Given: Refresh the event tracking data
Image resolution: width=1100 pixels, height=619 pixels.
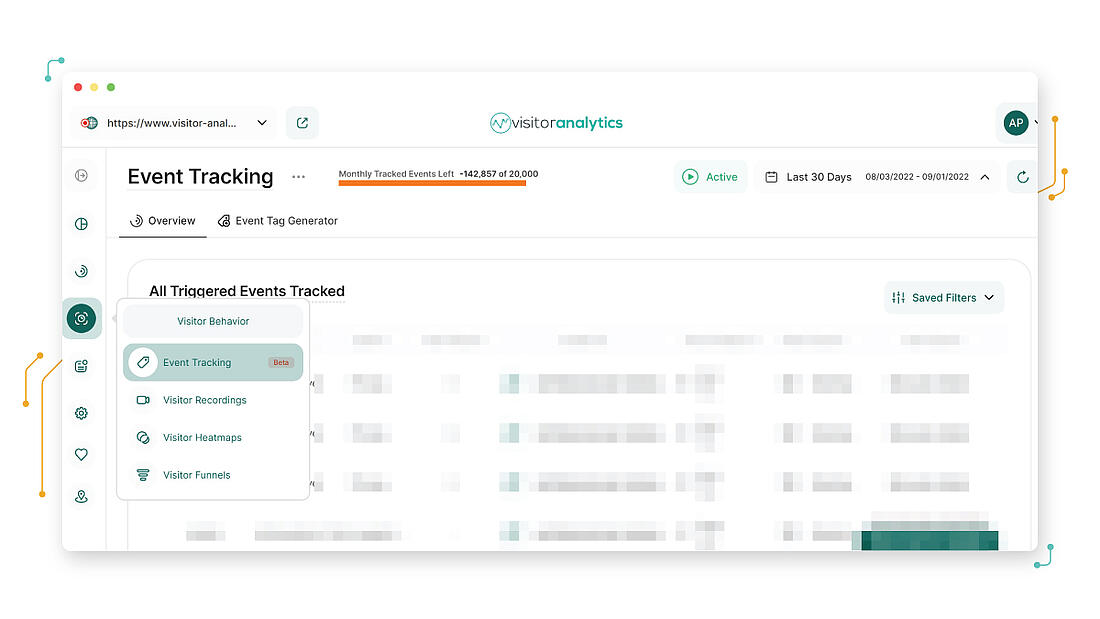Looking at the screenshot, I should pyautogui.click(x=1022, y=177).
